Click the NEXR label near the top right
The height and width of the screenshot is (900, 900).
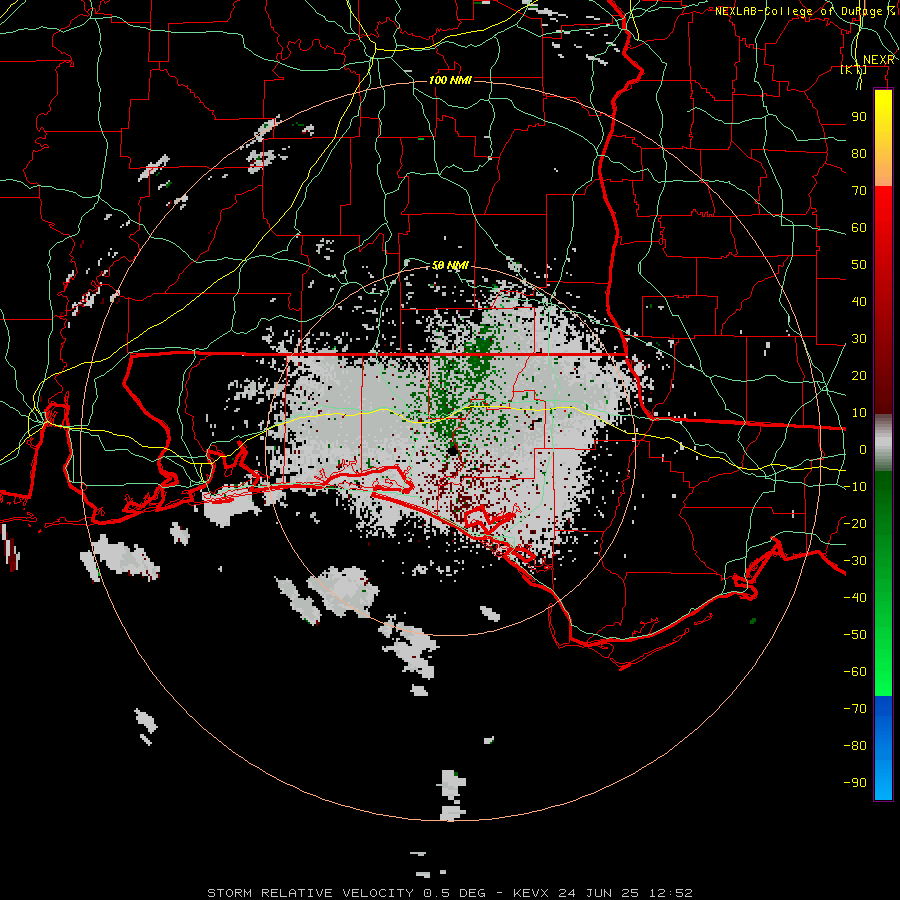[878, 60]
